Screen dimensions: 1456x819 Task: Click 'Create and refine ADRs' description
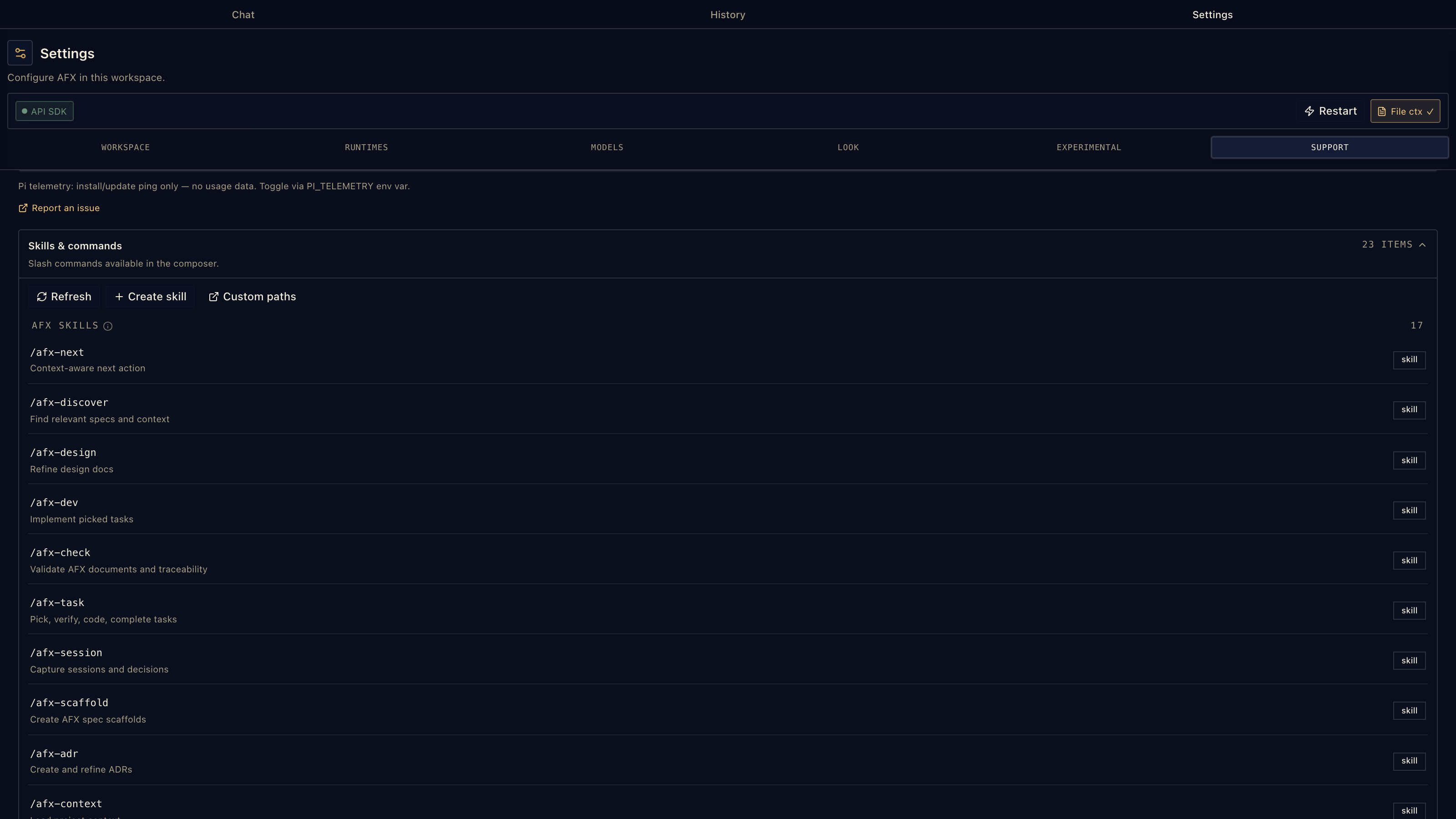pyautogui.click(x=81, y=770)
